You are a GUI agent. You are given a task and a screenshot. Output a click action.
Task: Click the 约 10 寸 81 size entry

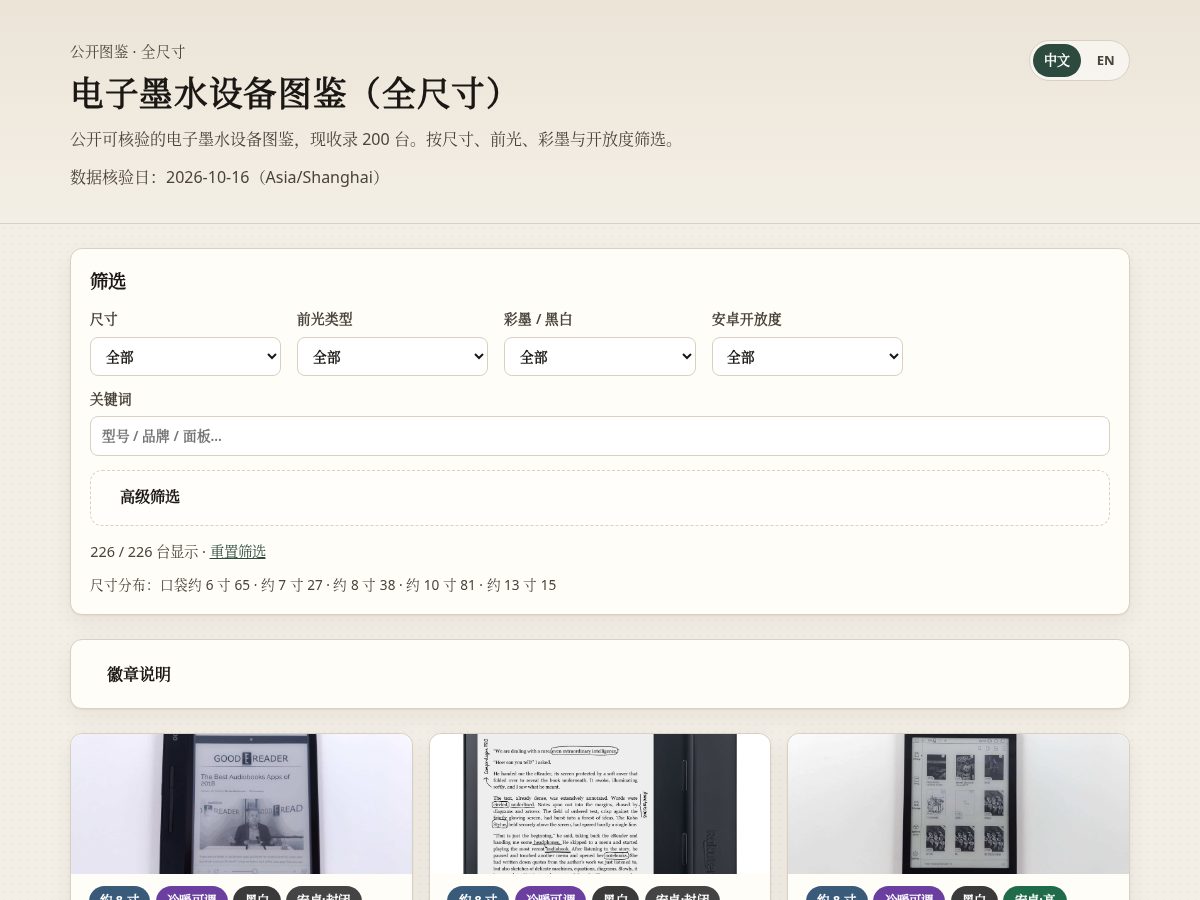point(441,585)
